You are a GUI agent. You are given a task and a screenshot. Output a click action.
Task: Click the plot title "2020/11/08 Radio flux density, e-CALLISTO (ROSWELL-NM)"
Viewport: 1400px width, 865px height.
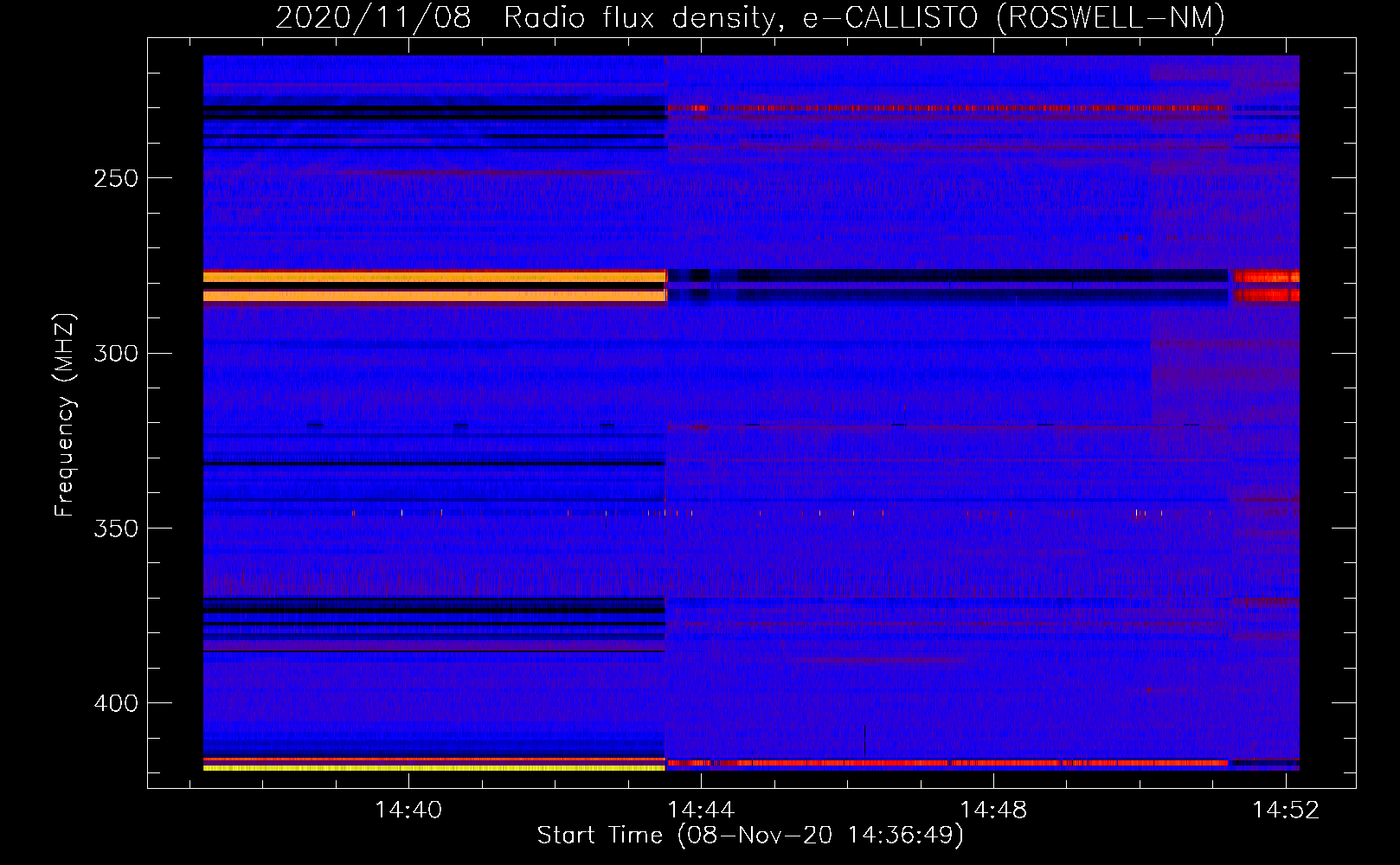pyautogui.click(x=750, y=17)
